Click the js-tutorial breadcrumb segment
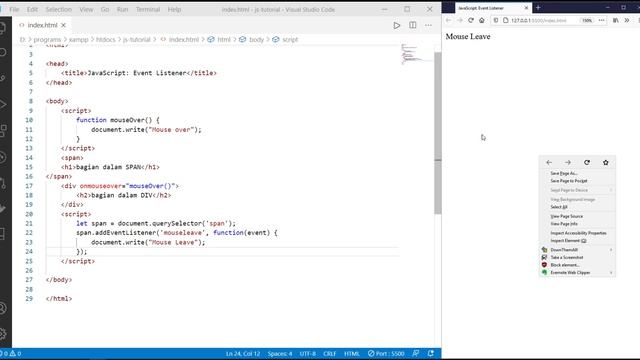Viewport: 640px width, 360px height. pyautogui.click(x=136, y=40)
